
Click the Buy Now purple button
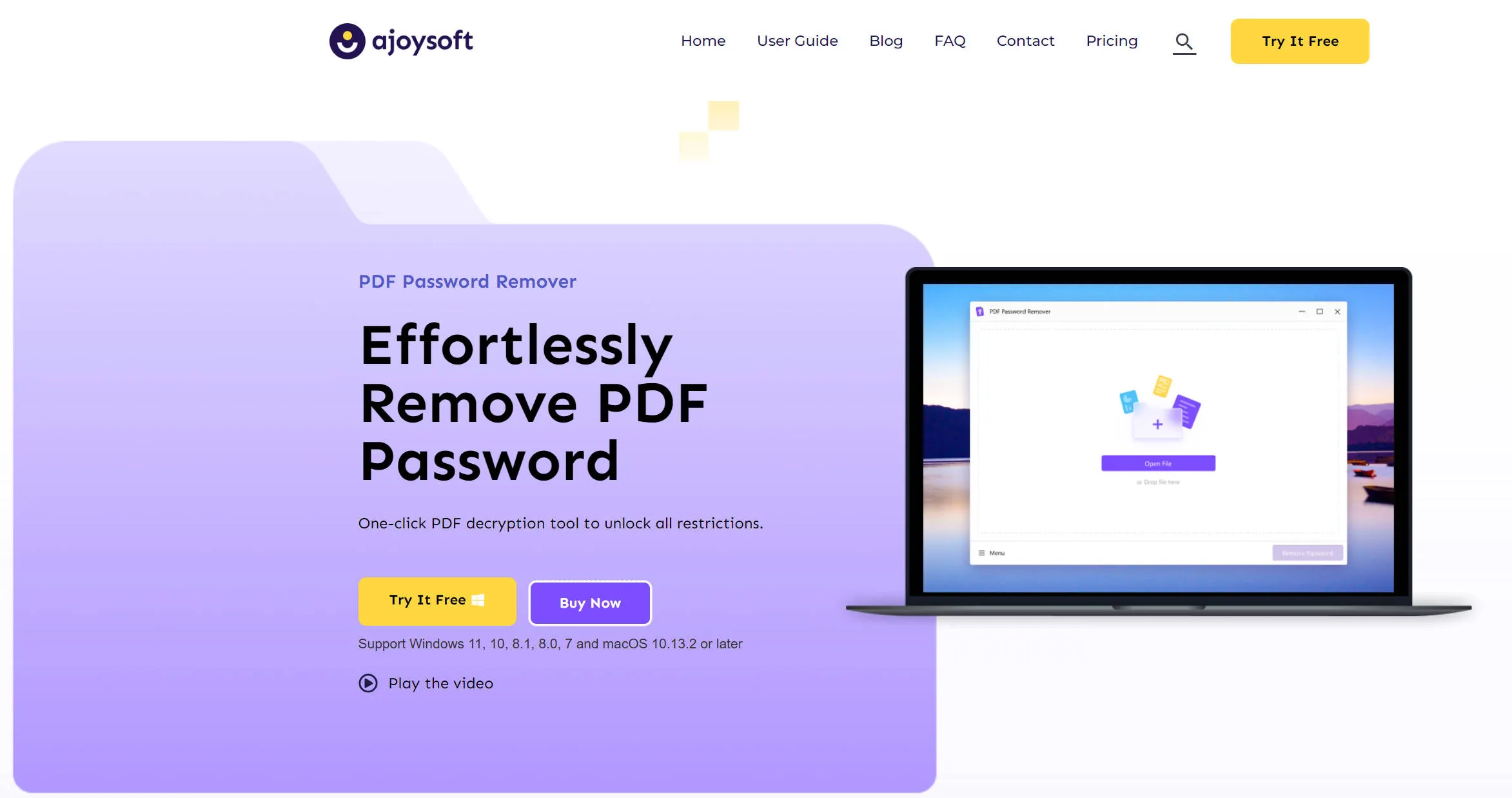(x=590, y=602)
